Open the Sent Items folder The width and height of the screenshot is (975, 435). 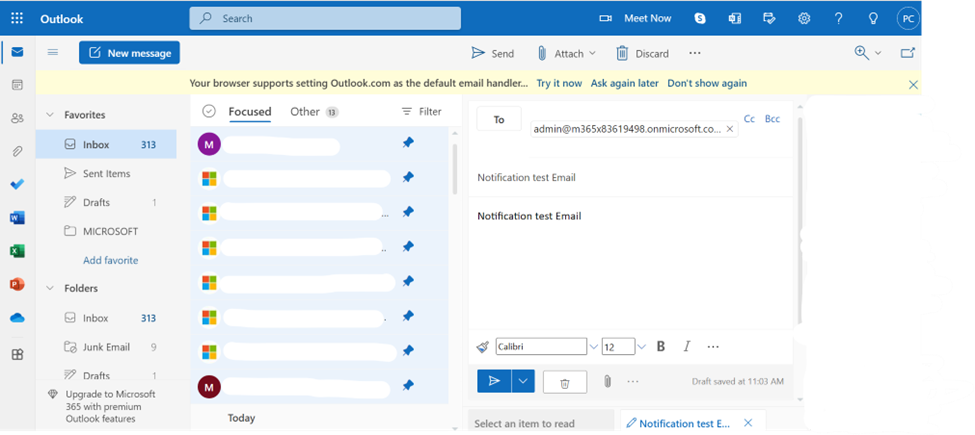pos(106,173)
